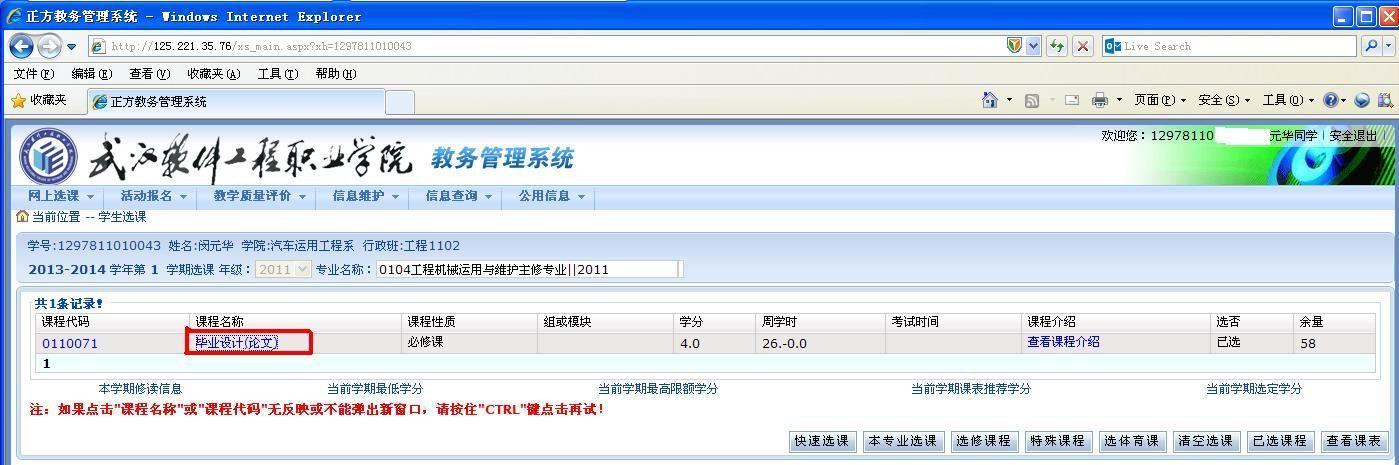Click the blue Help question-mark icon
Viewport: 1399px width, 465px height.
point(1330,100)
